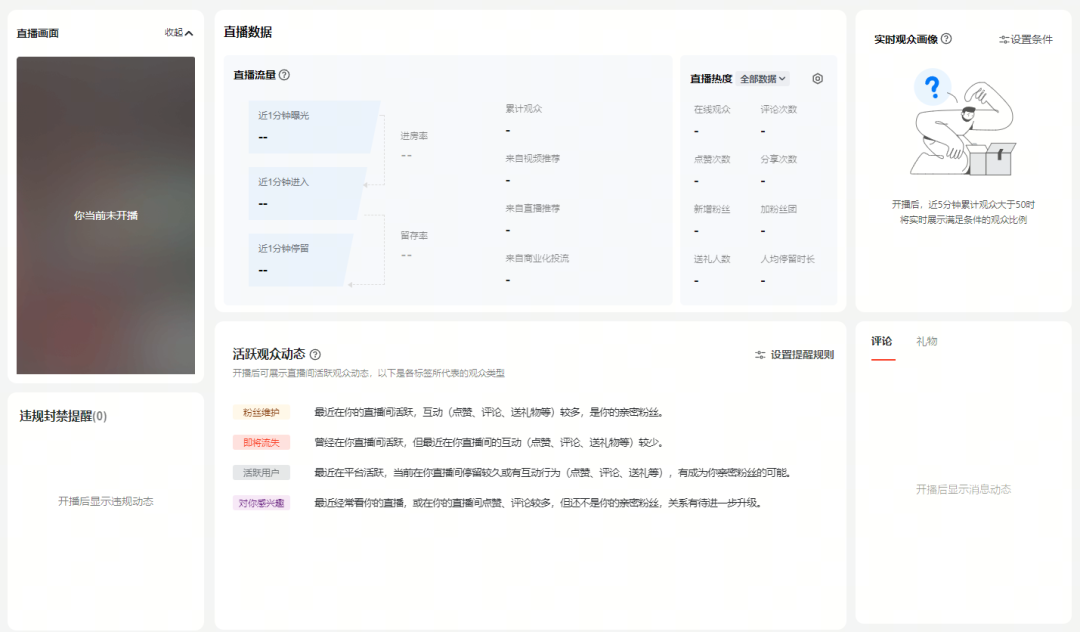
Task: Select the 评论 tab
Action: [882, 340]
